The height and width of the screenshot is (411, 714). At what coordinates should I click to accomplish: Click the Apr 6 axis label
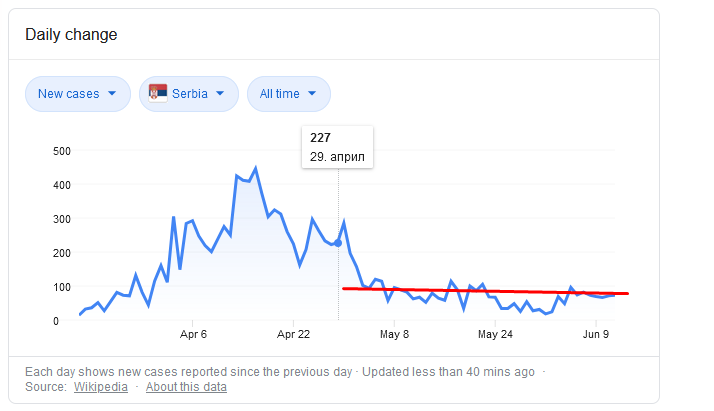pyautogui.click(x=193, y=335)
